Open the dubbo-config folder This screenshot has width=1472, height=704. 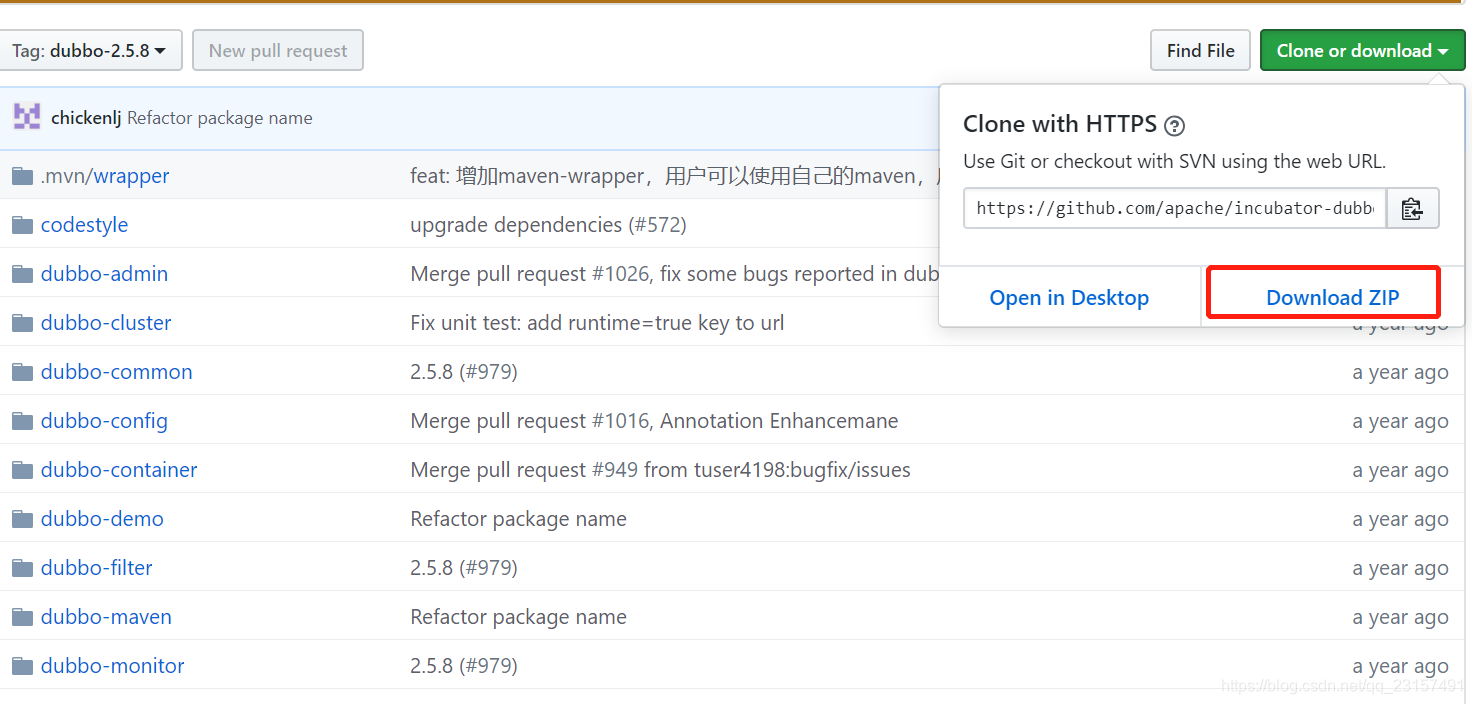point(103,420)
